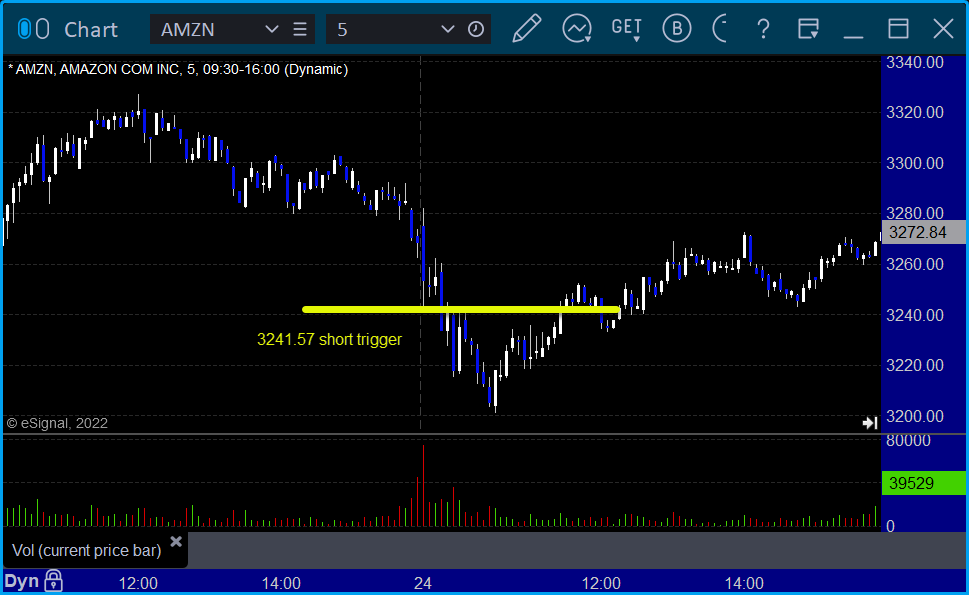Toggle the Dyn lock icon
The height and width of the screenshot is (595, 969).
pyautogui.click(x=53, y=581)
